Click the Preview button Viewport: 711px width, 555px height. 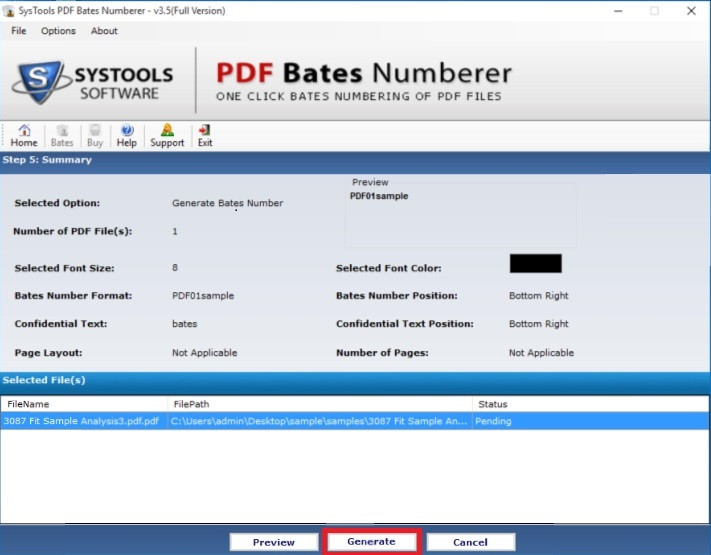point(274,542)
